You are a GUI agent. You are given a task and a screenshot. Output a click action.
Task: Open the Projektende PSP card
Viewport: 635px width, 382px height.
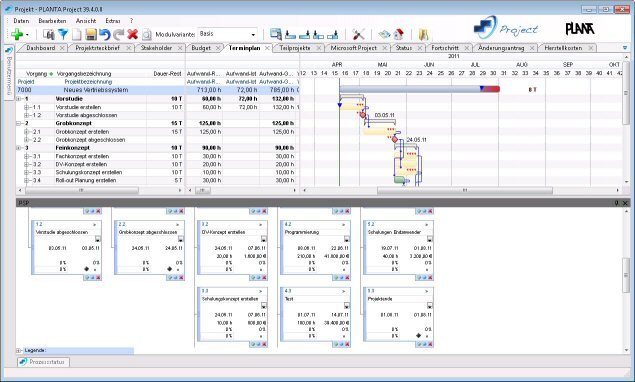coord(398,313)
